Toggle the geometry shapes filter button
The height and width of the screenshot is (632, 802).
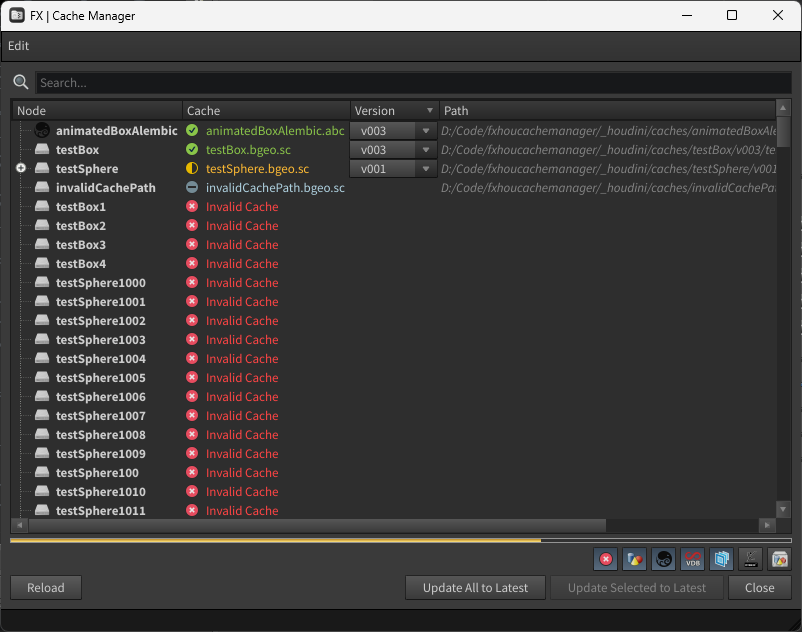click(634, 559)
